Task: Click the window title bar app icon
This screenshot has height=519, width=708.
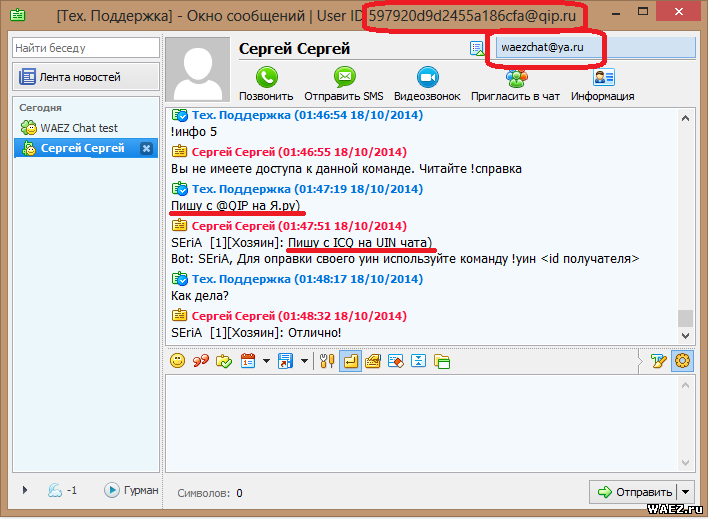Action: (18, 15)
